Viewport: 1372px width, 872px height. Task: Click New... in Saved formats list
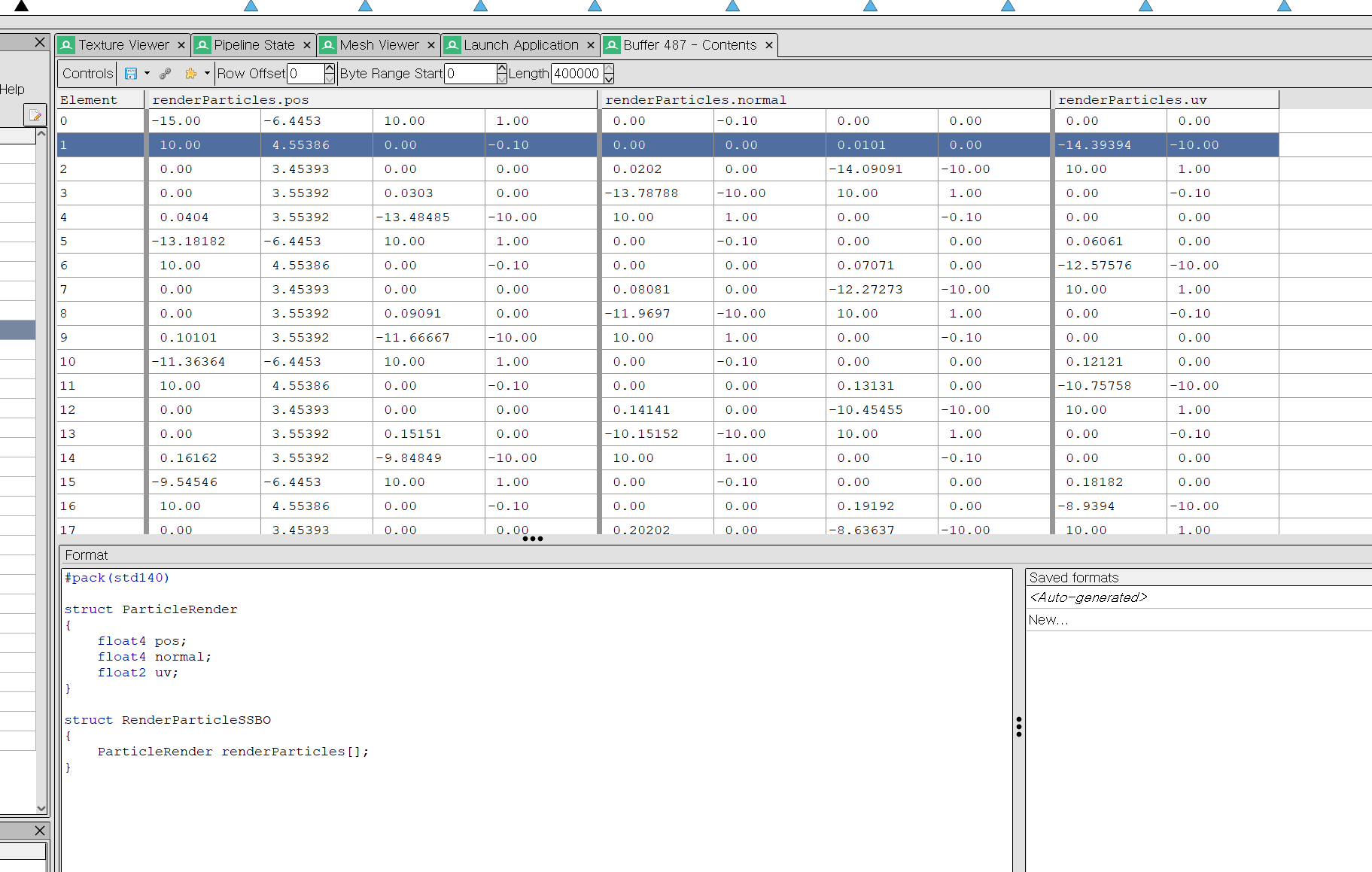click(x=1048, y=620)
